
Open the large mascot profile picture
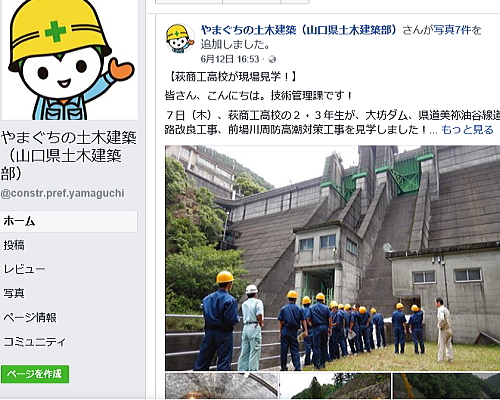click(69, 60)
